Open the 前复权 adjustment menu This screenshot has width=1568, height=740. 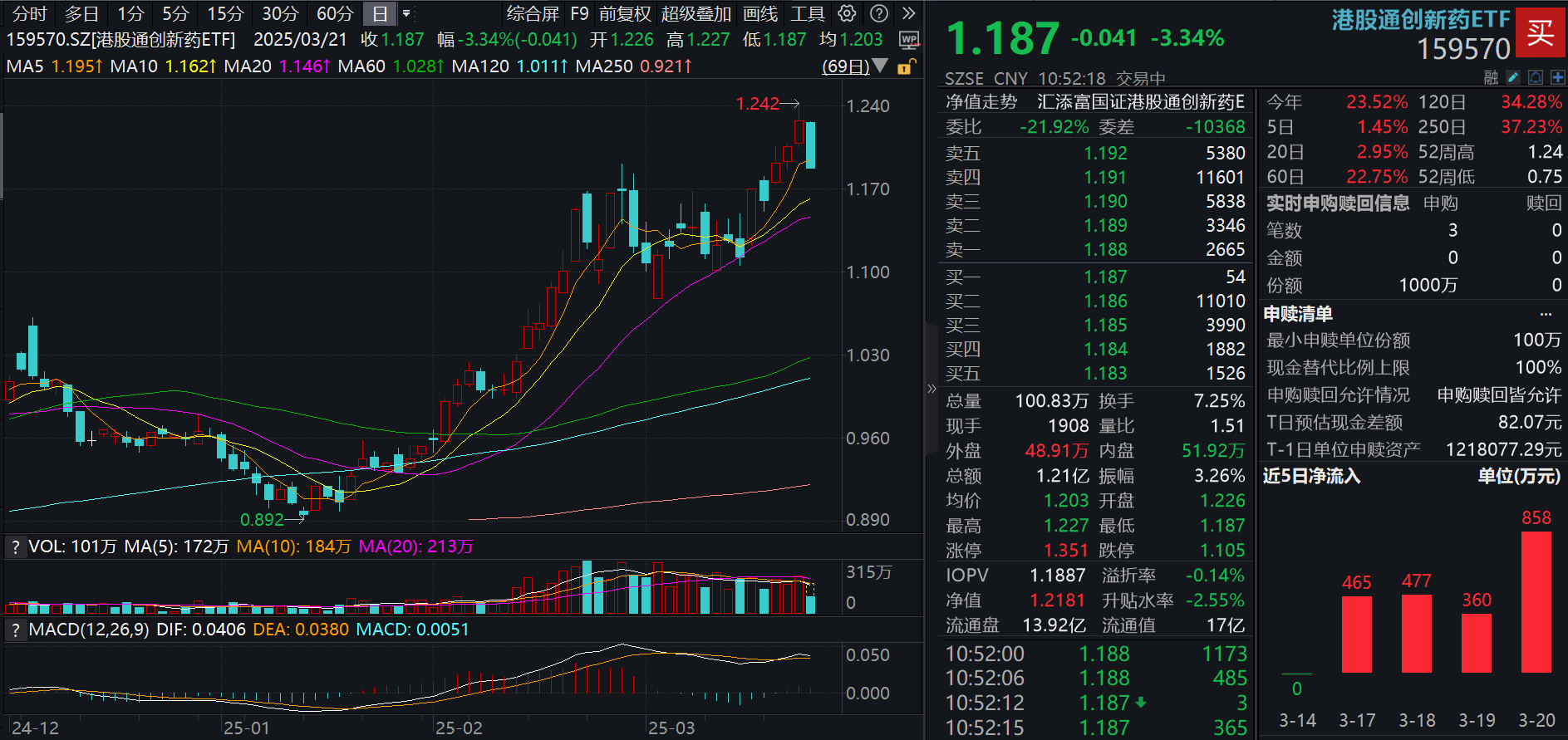625,13
